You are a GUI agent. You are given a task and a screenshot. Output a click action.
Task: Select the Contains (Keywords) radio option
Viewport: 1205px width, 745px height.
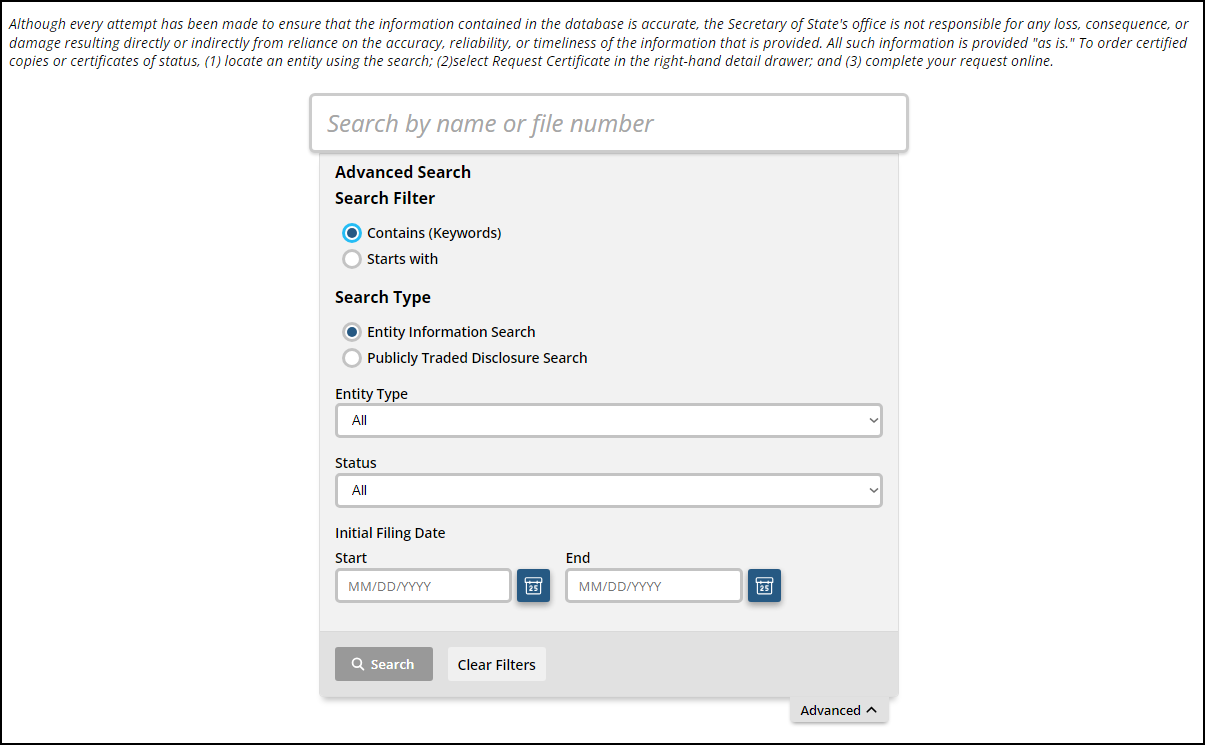click(x=352, y=233)
